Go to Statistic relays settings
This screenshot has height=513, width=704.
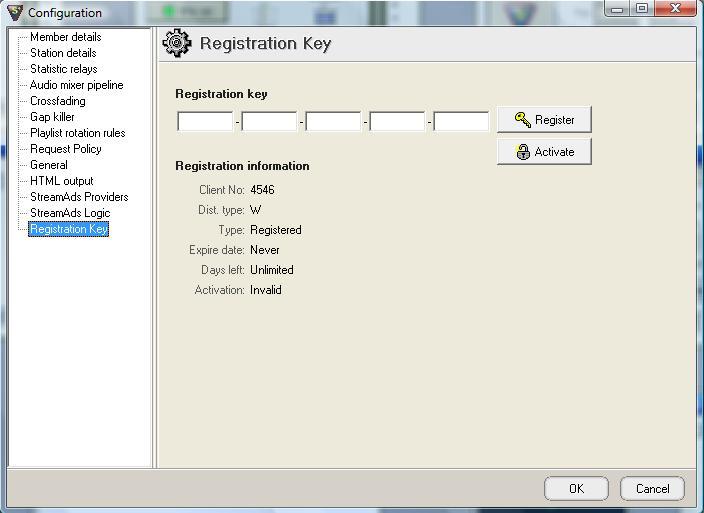(x=63, y=69)
